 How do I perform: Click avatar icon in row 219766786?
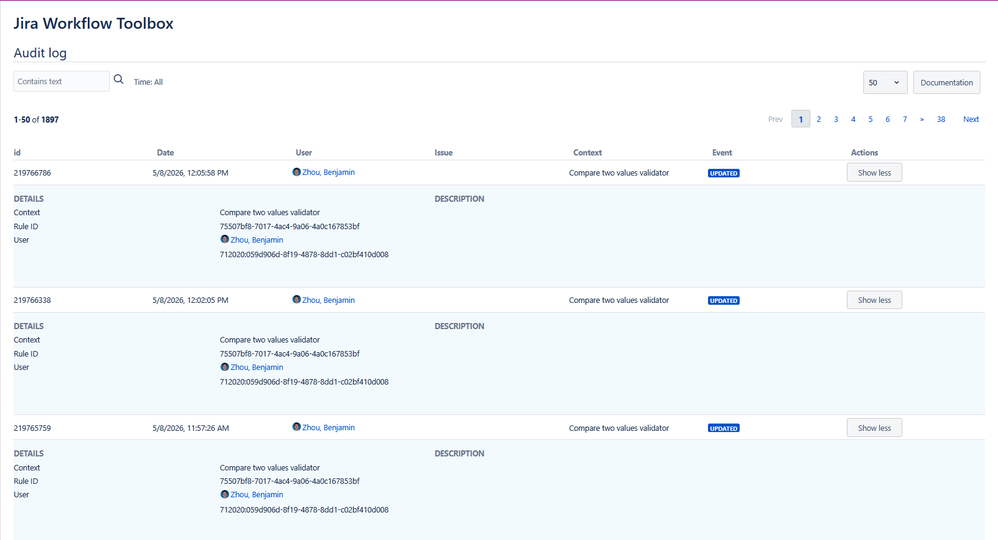click(297, 172)
